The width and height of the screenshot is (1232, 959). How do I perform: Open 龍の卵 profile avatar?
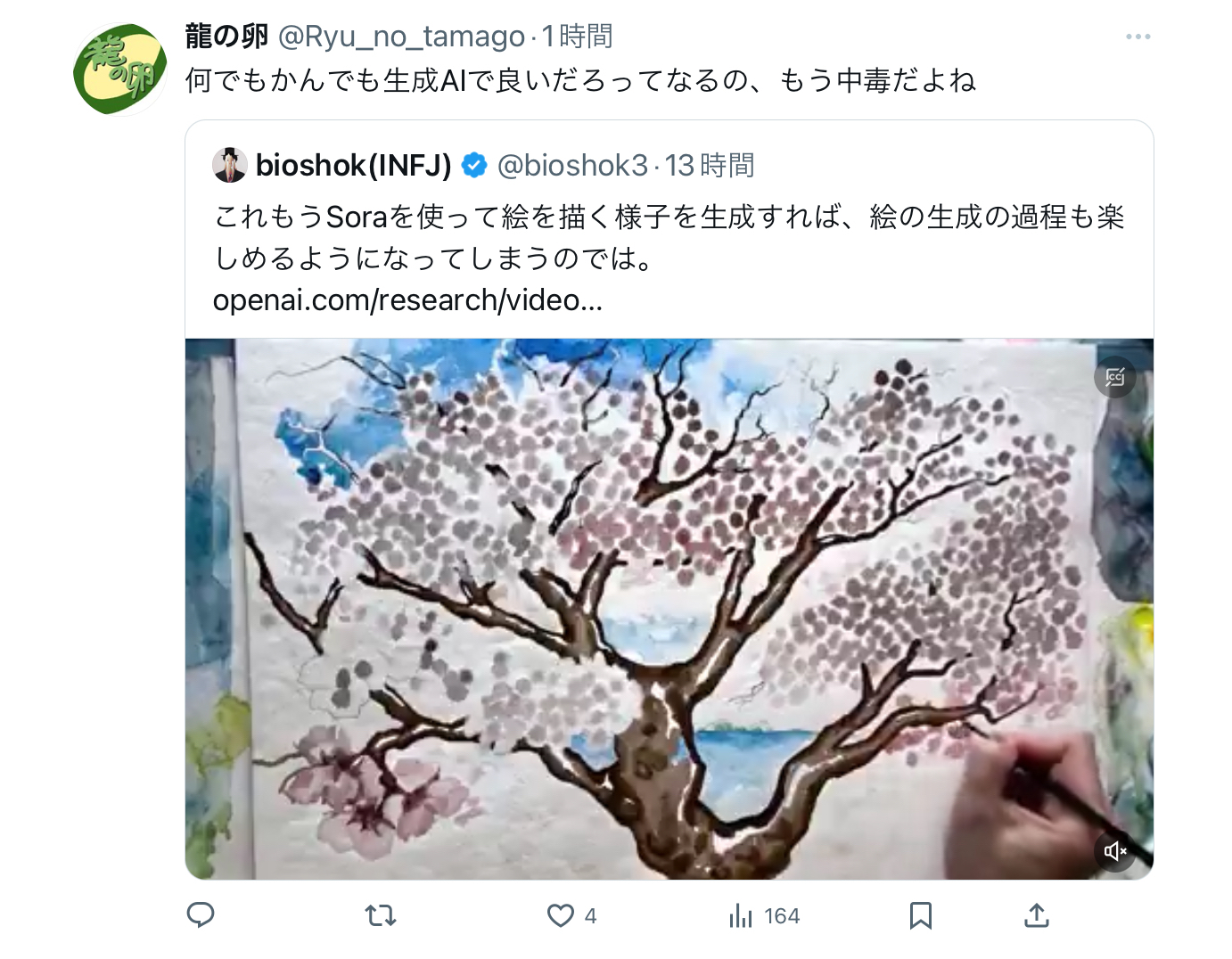tap(120, 70)
